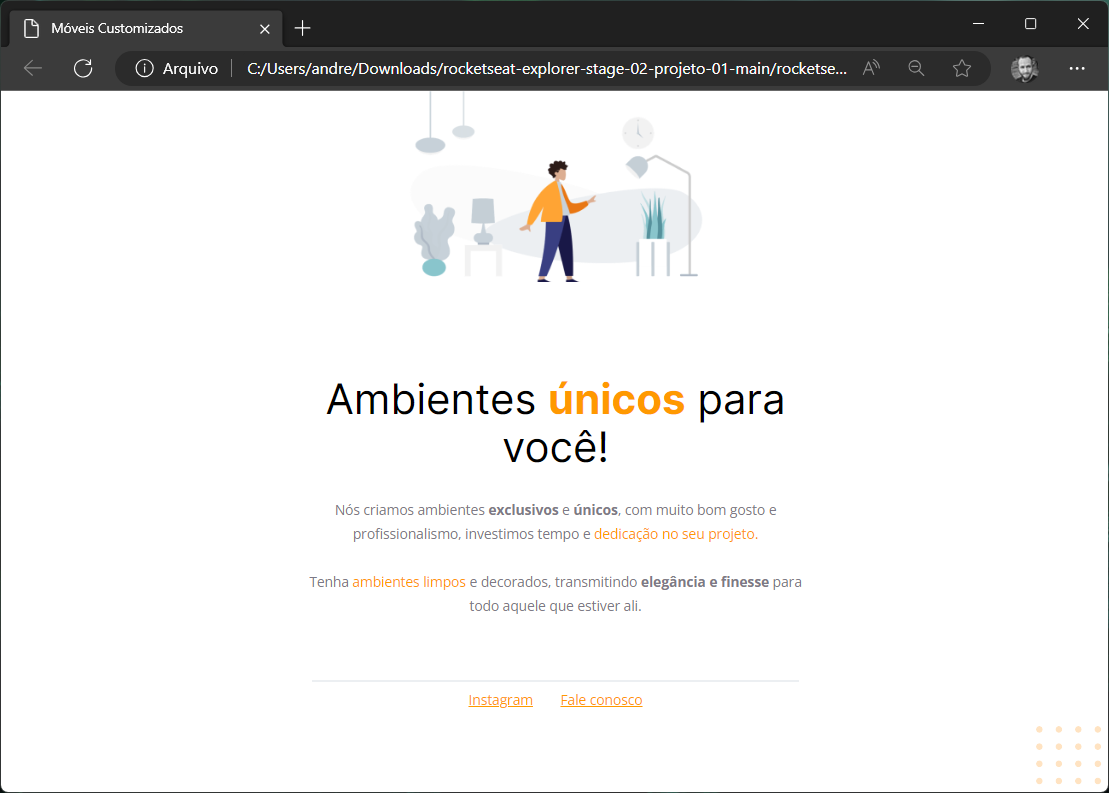Click the zoom-out magnifier icon
1109x793 pixels.
coord(916,68)
